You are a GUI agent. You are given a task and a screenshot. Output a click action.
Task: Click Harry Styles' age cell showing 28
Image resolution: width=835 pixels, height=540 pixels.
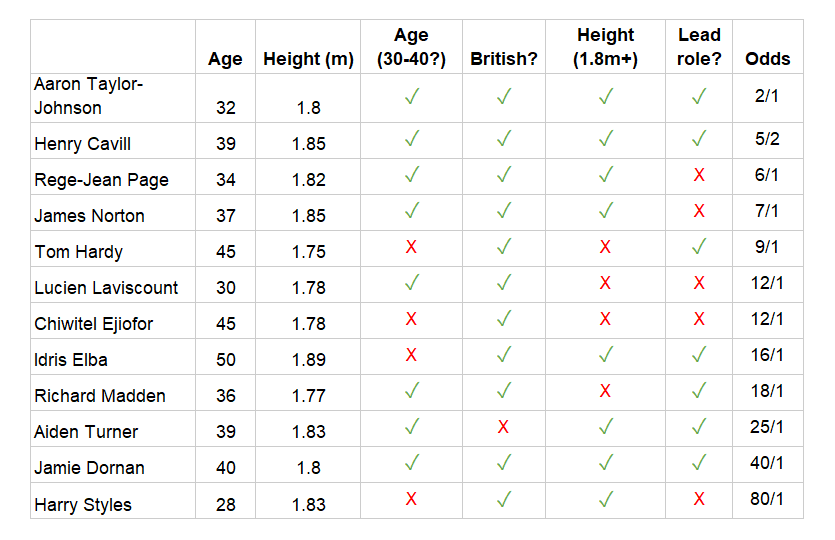tap(225, 501)
